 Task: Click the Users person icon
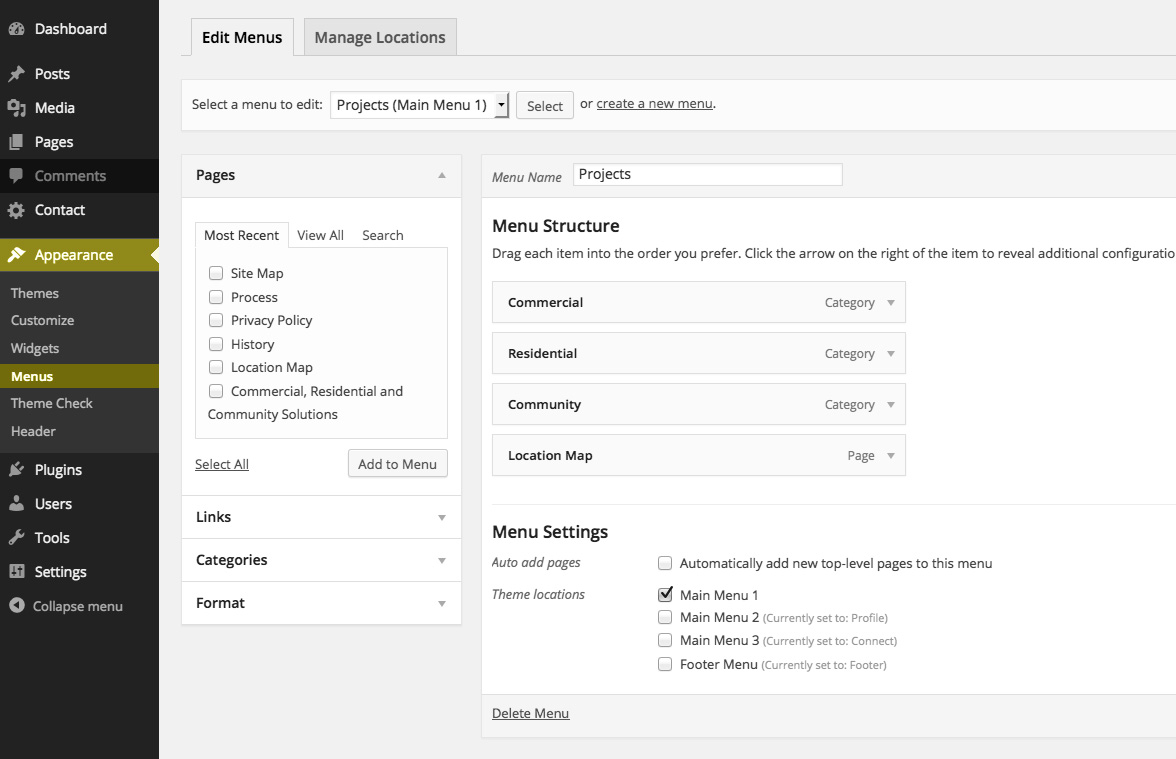click(16, 504)
